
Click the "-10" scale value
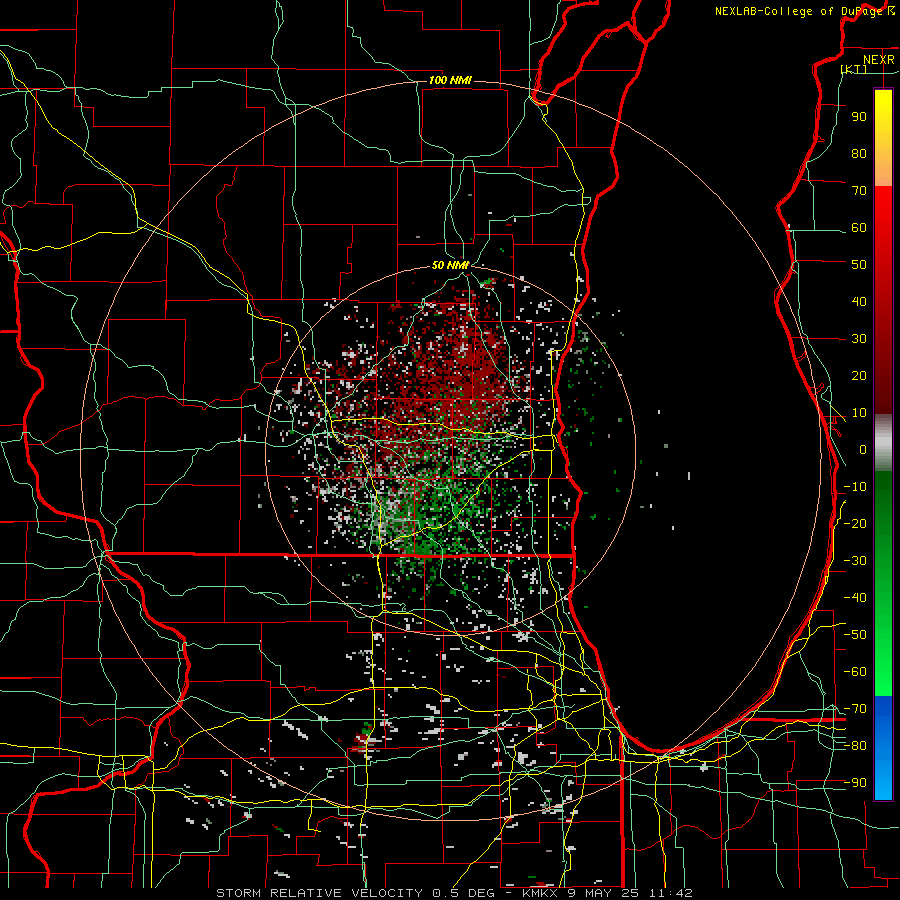(x=855, y=487)
